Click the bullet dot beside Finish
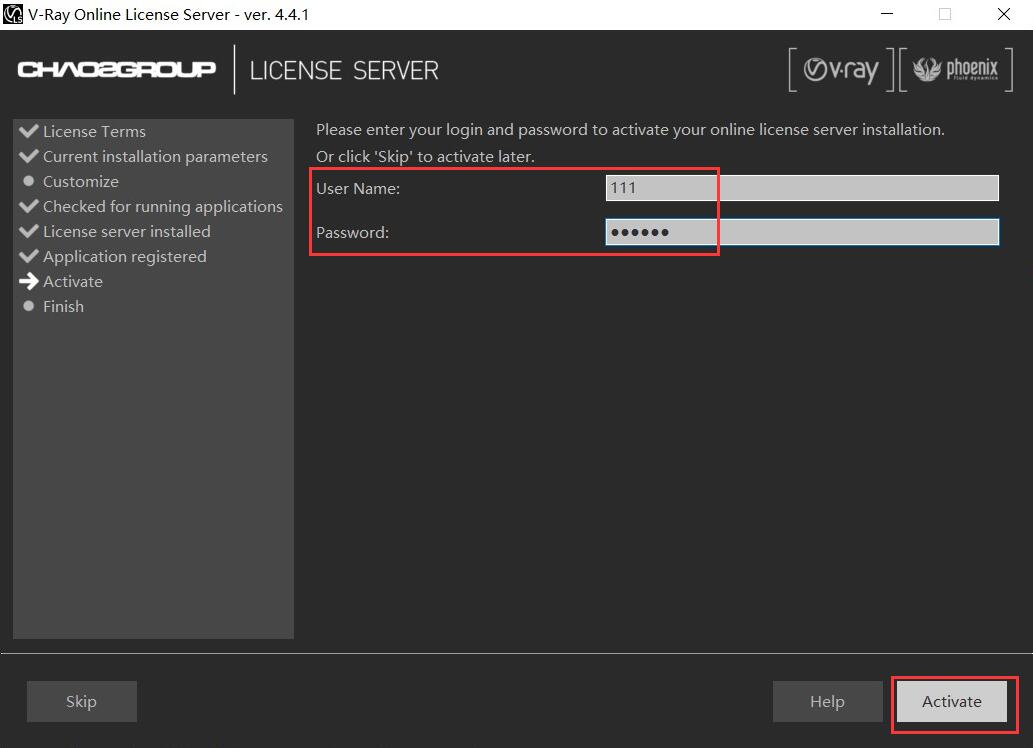 point(29,306)
